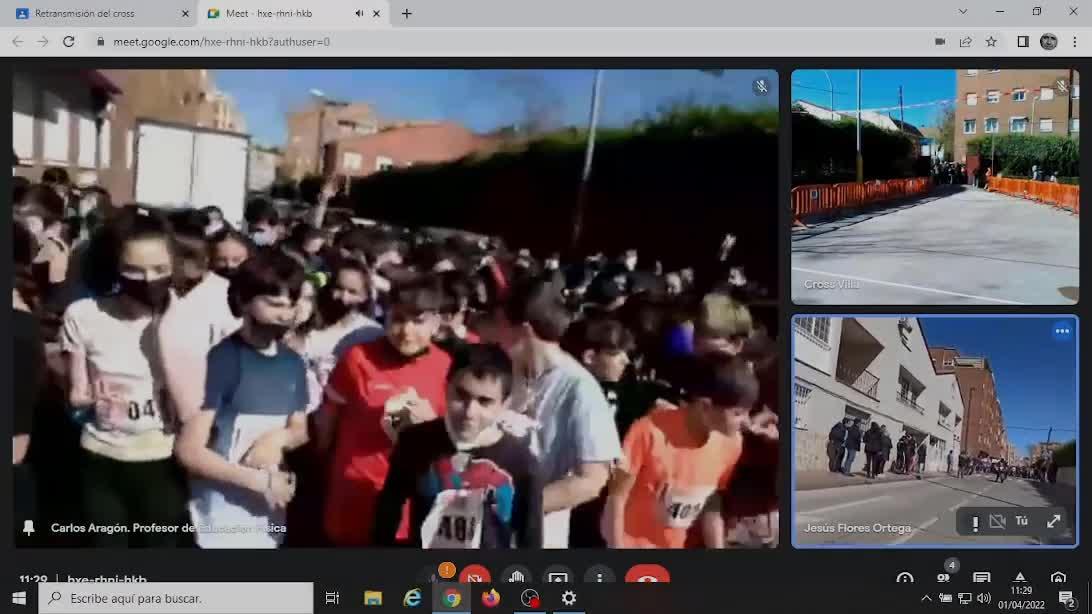Open the meeting details panel

click(905, 577)
